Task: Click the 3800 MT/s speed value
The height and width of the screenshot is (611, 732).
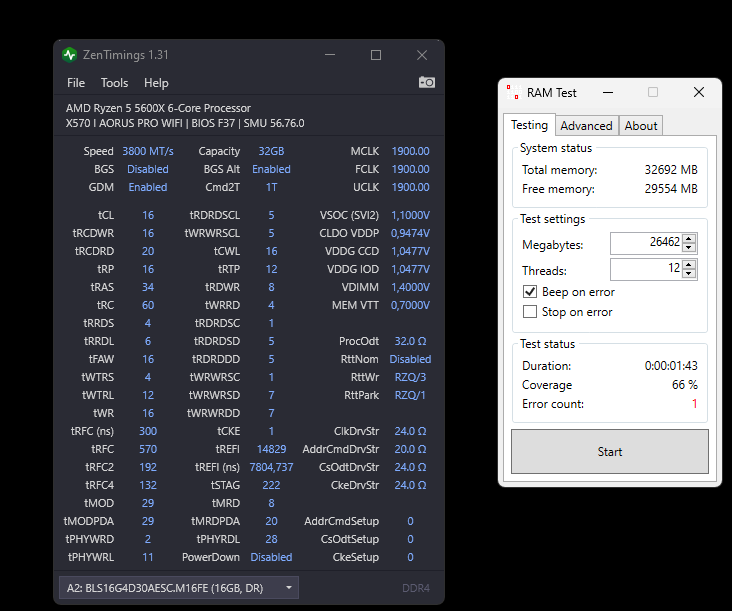Action: coord(148,151)
